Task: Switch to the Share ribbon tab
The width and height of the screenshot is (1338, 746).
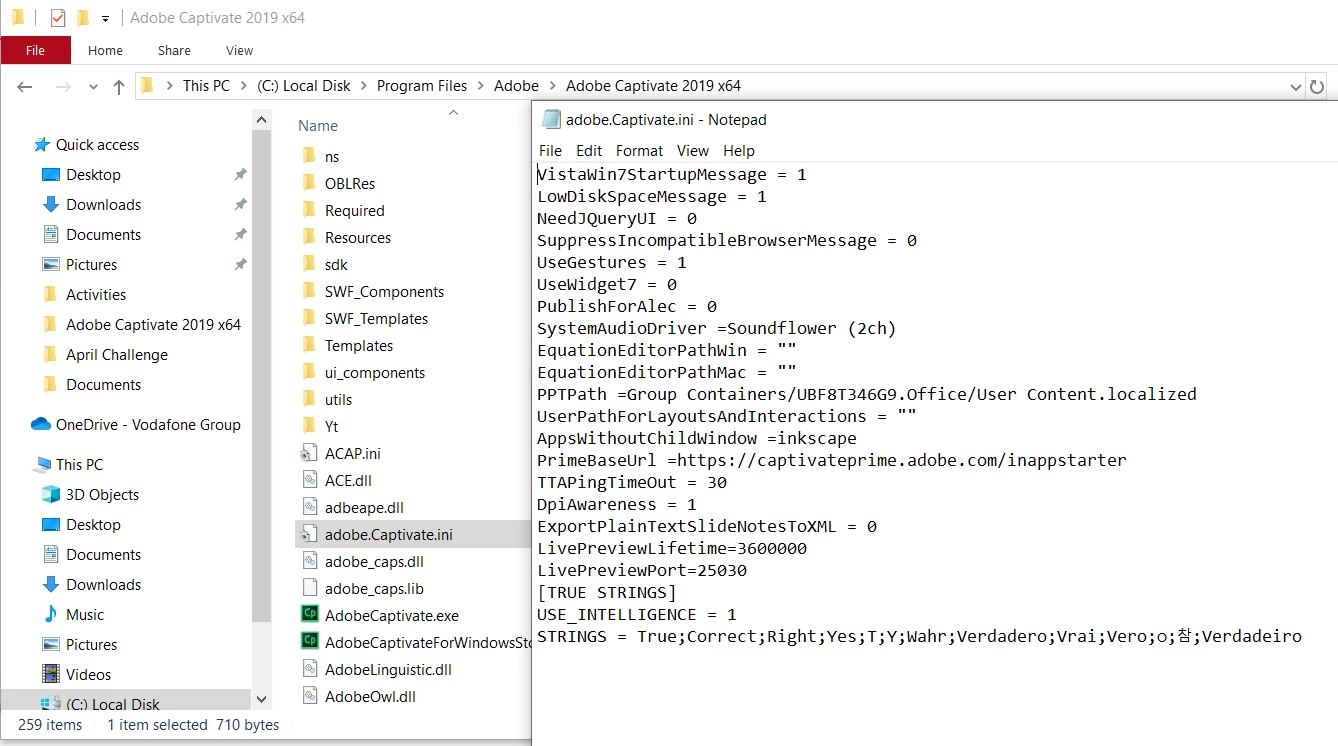Action: [174, 50]
